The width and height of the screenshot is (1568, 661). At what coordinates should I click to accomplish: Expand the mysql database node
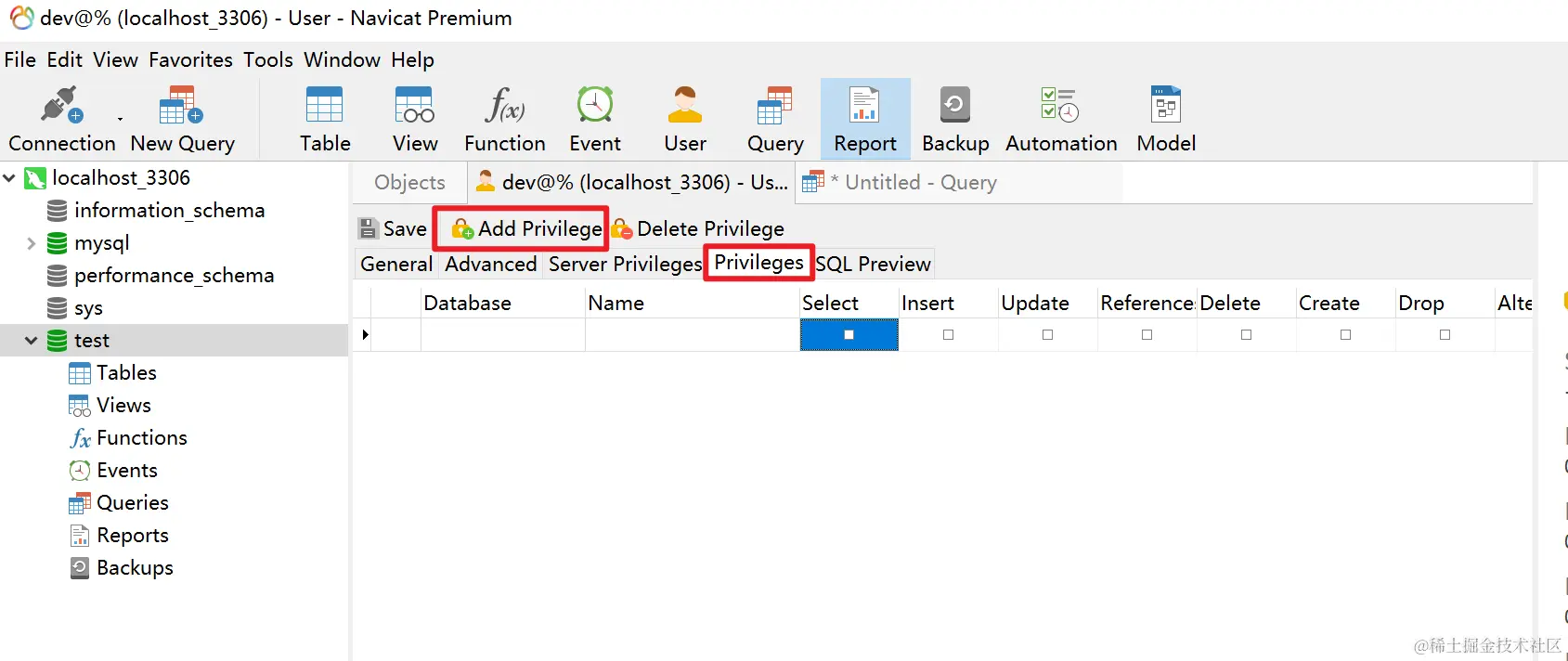coord(32,243)
